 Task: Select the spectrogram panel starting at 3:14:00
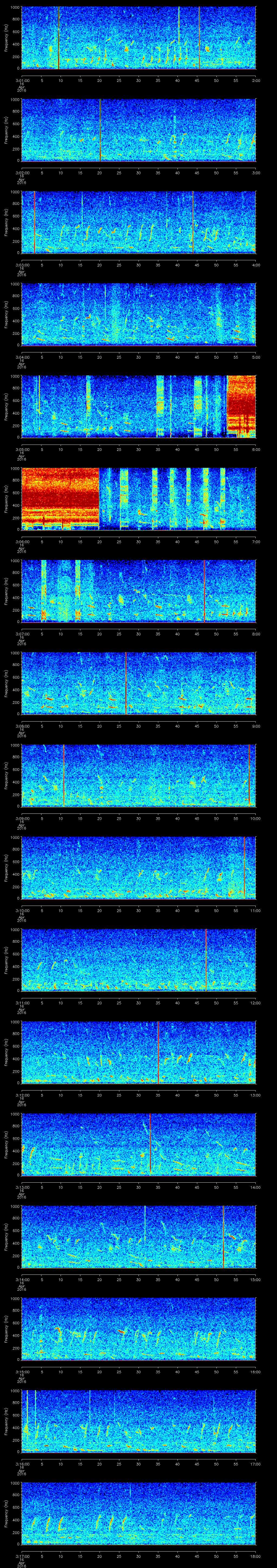pos(139,1237)
